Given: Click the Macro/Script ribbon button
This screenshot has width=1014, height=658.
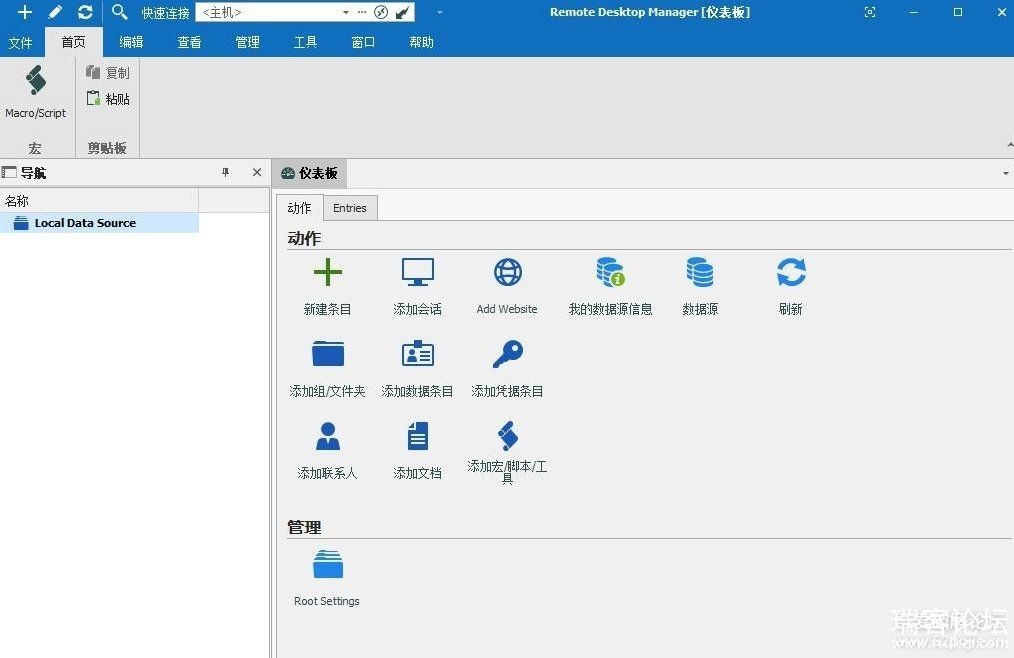Looking at the screenshot, I should pyautogui.click(x=36, y=92).
